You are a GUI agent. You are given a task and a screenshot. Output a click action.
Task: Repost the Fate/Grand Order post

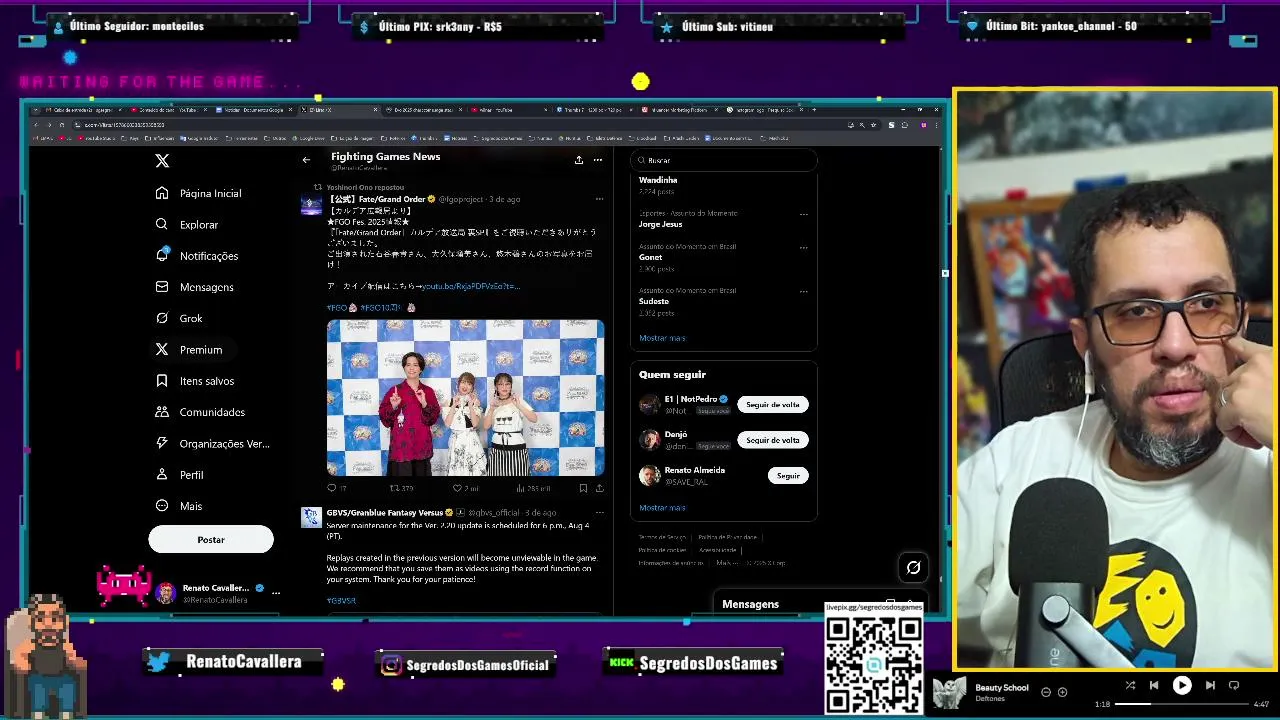395,488
